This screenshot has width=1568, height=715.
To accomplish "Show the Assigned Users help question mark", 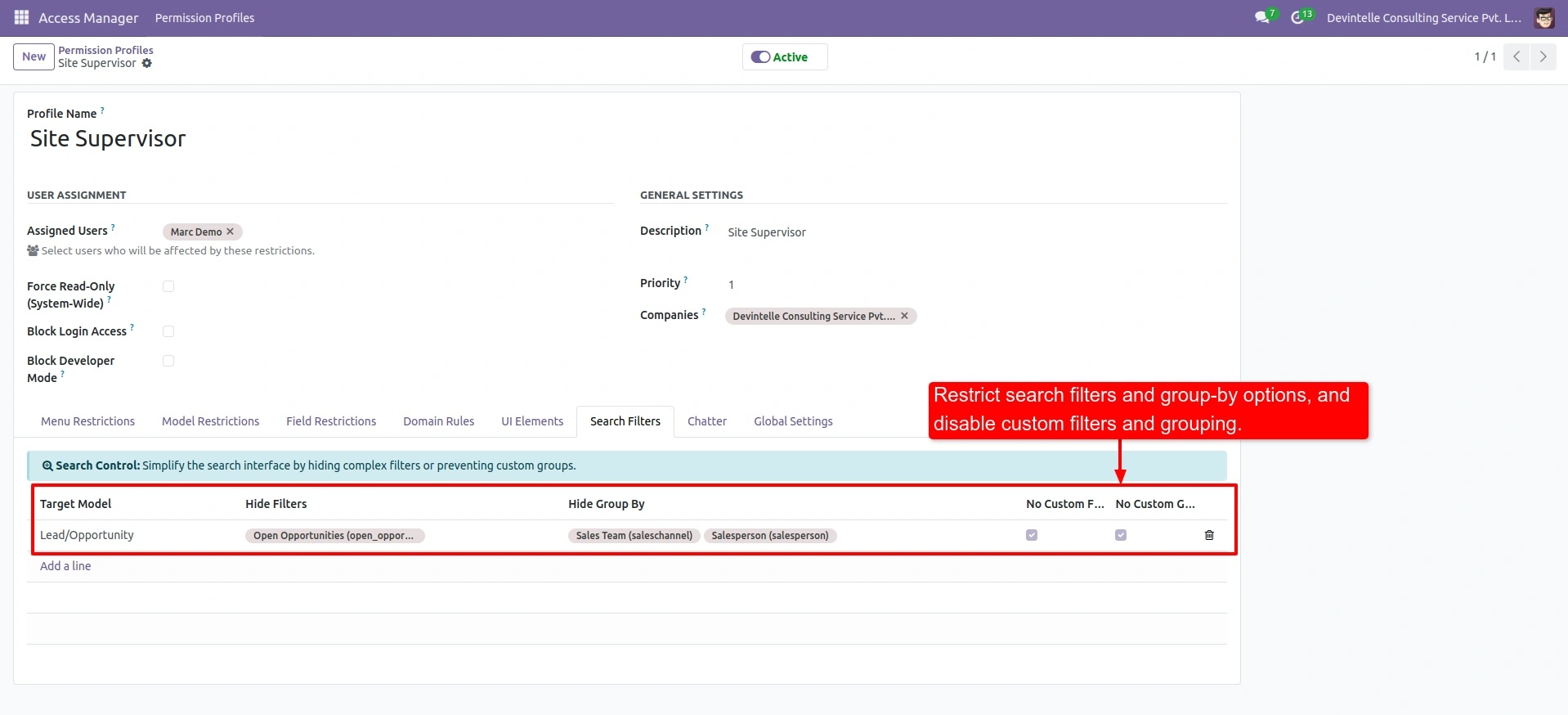I will (x=113, y=227).
